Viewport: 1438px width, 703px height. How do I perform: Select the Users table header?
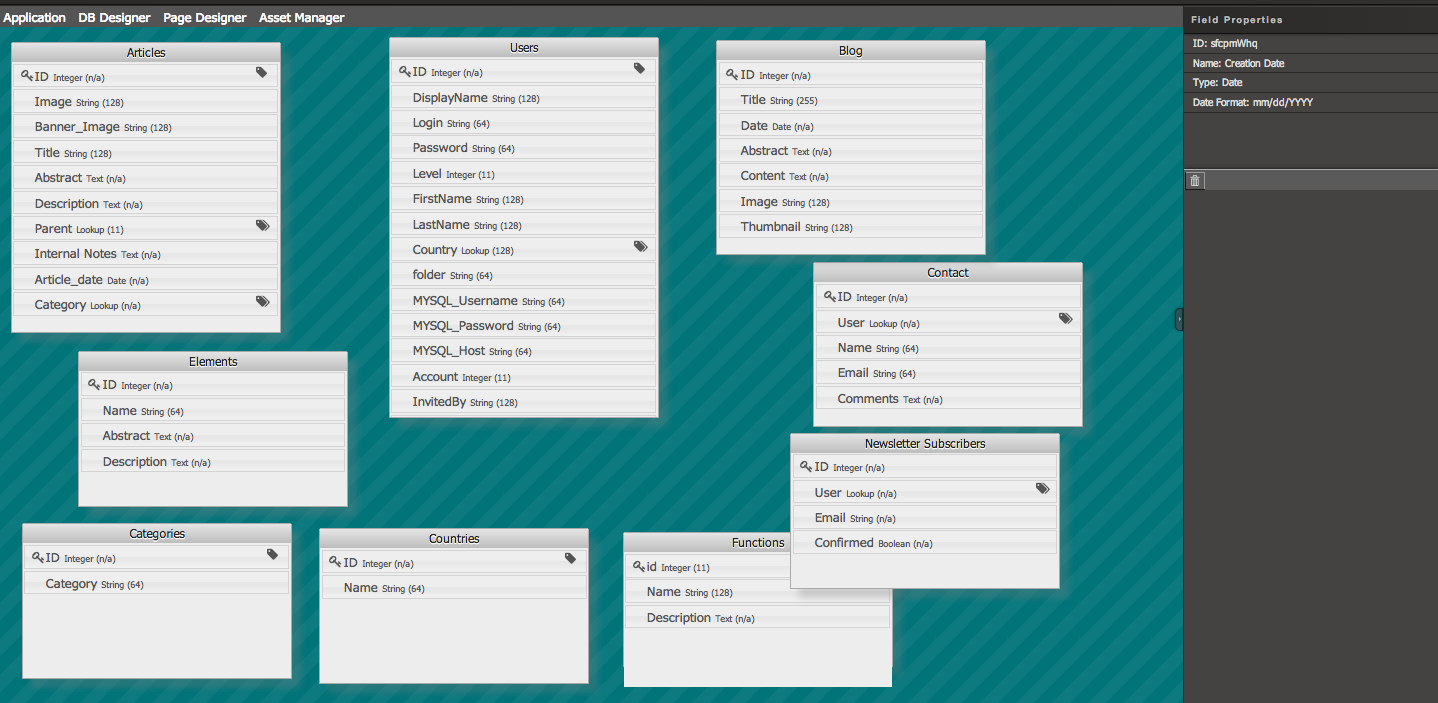pyautogui.click(x=524, y=47)
